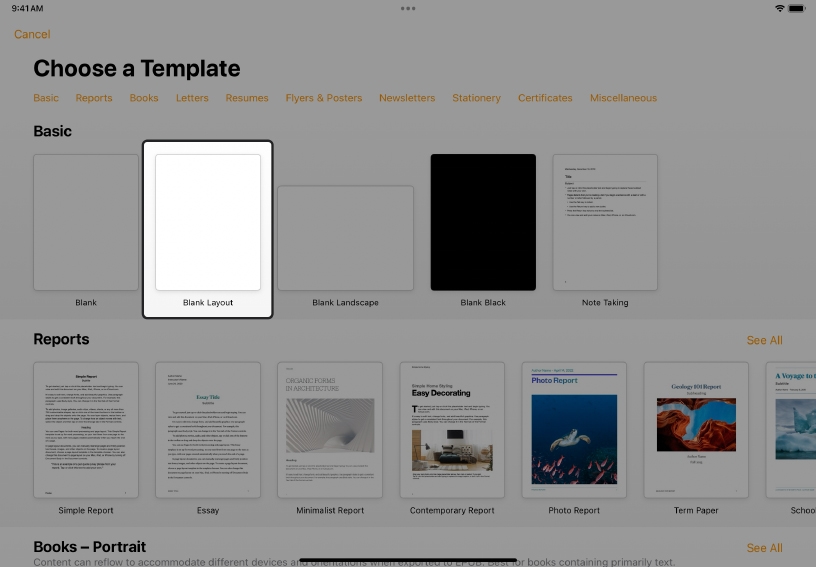This screenshot has width=816, height=567.
Task: Choose the Blank Black template
Action: tap(483, 222)
